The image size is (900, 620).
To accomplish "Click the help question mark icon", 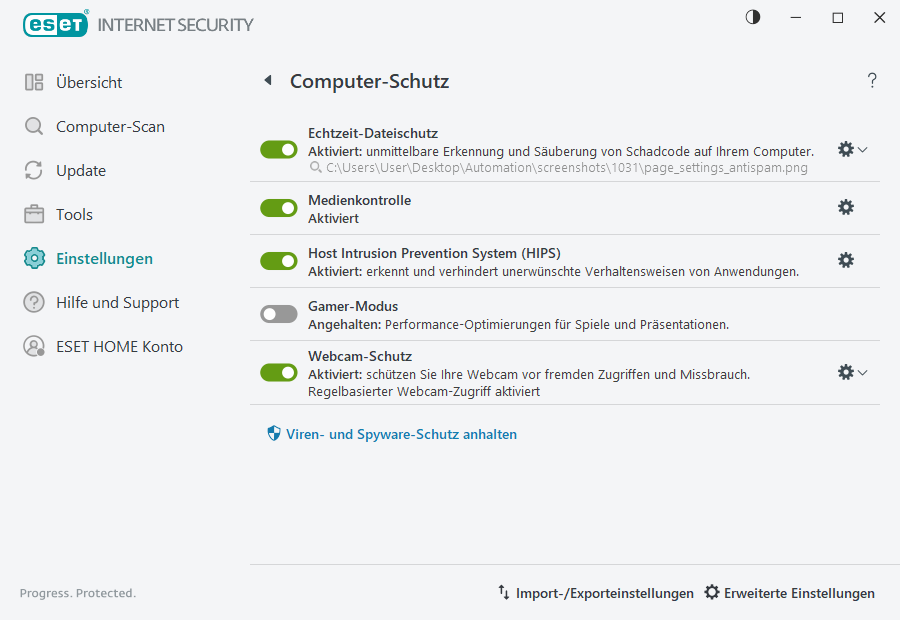I will [x=871, y=80].
